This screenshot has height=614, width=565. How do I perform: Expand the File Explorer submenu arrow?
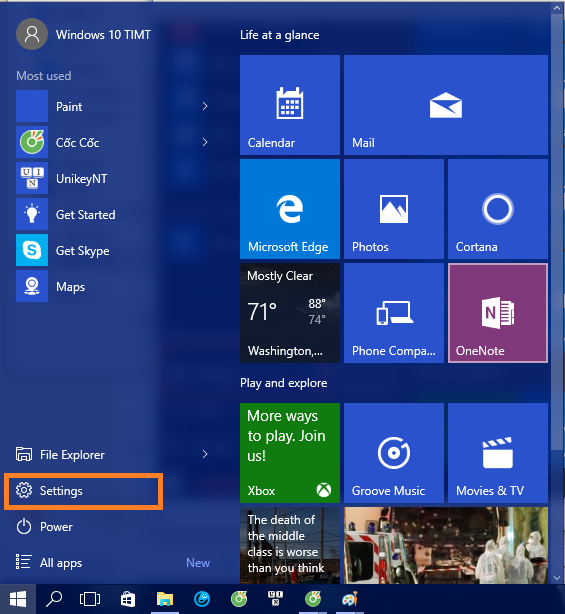click(x=205, y=454)
